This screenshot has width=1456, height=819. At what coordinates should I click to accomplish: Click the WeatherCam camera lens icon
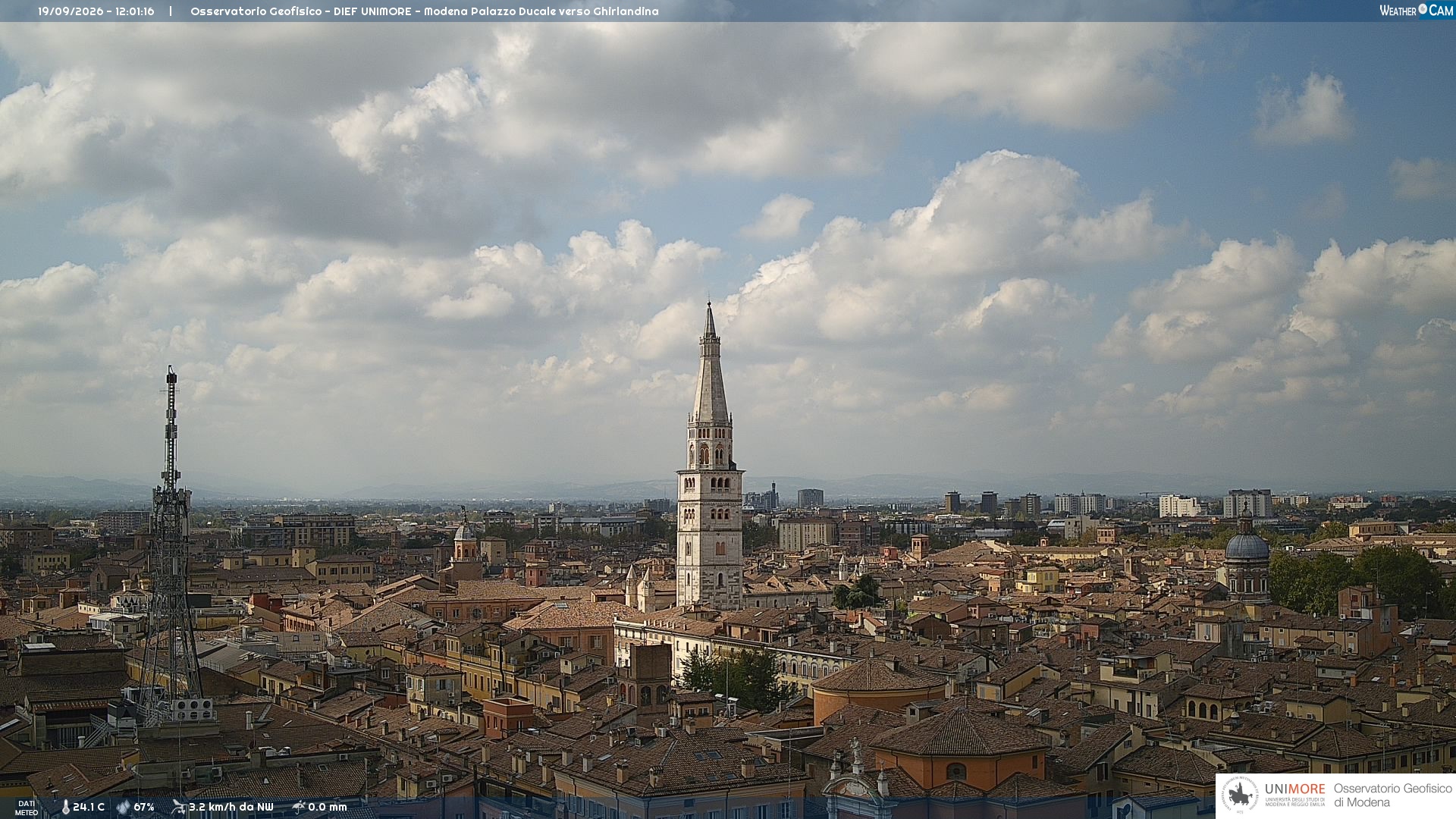point(1423,9)
